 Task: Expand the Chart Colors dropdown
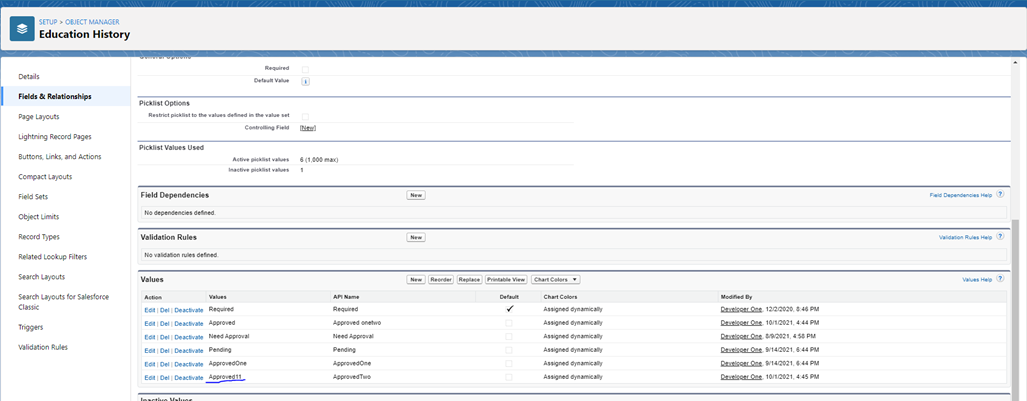[555, 280]
